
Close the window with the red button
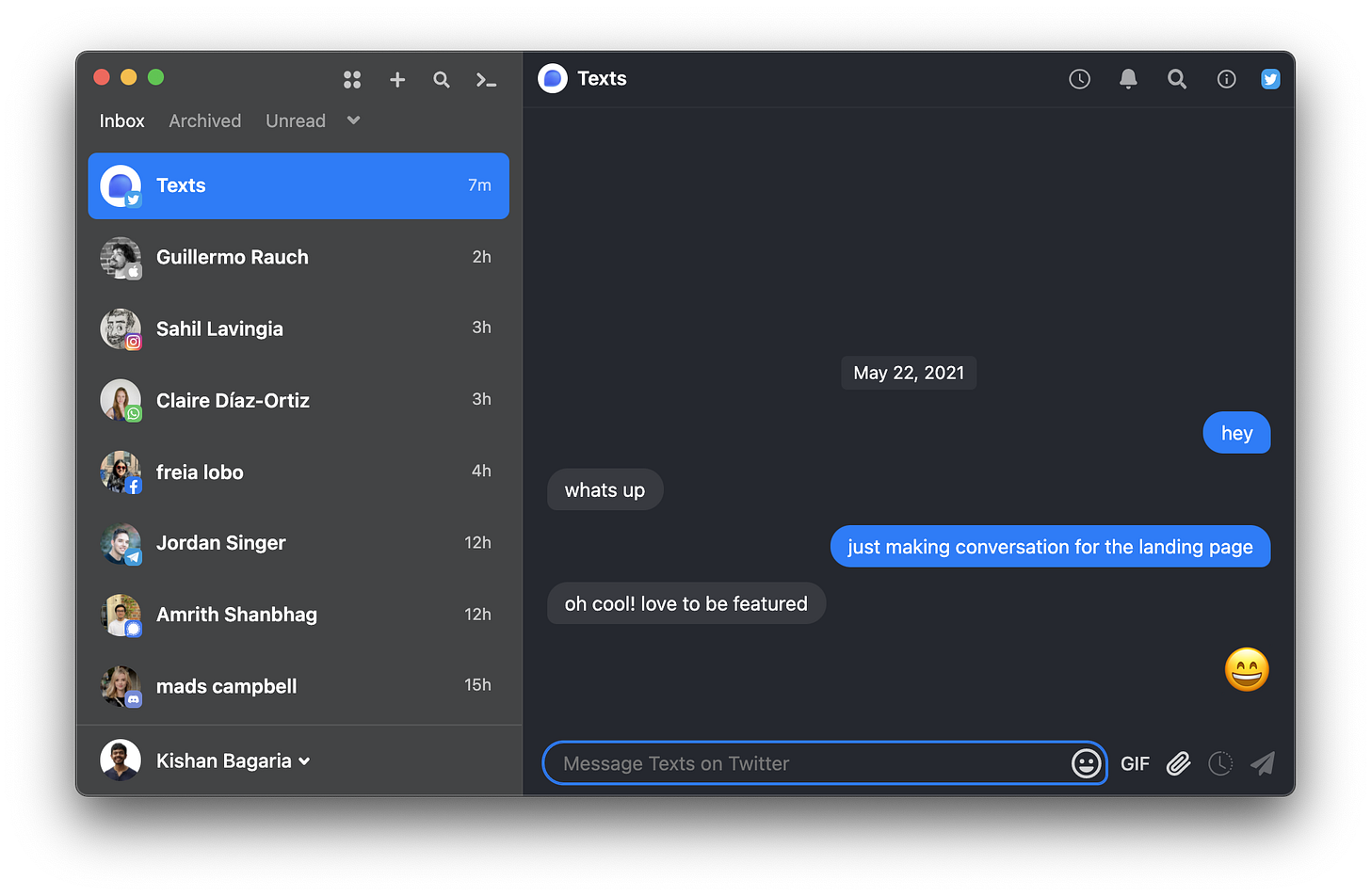click(x=102, y=77)
